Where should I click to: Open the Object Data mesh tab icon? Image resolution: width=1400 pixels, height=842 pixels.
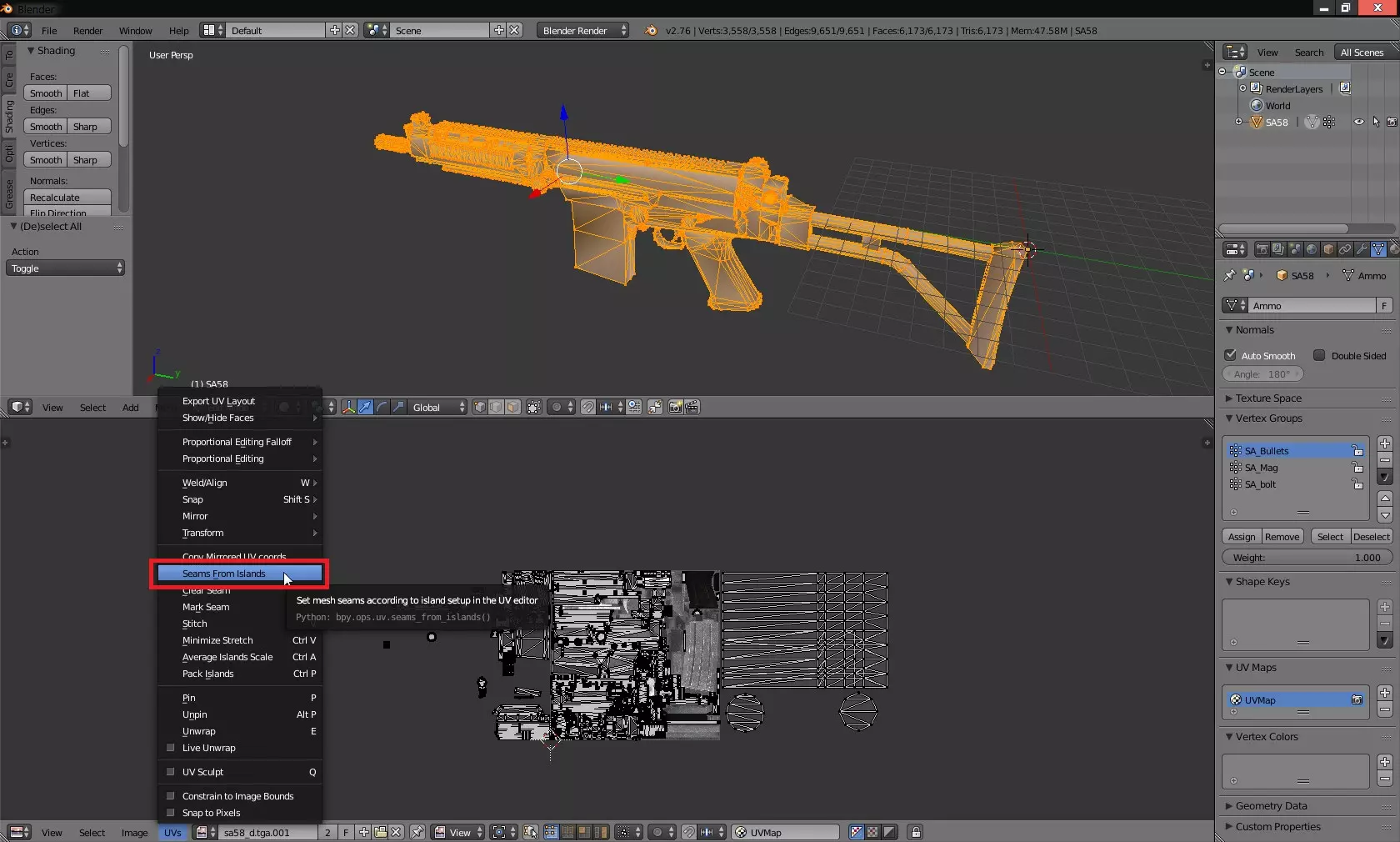pyautogui.click(x=1378, y=249)
